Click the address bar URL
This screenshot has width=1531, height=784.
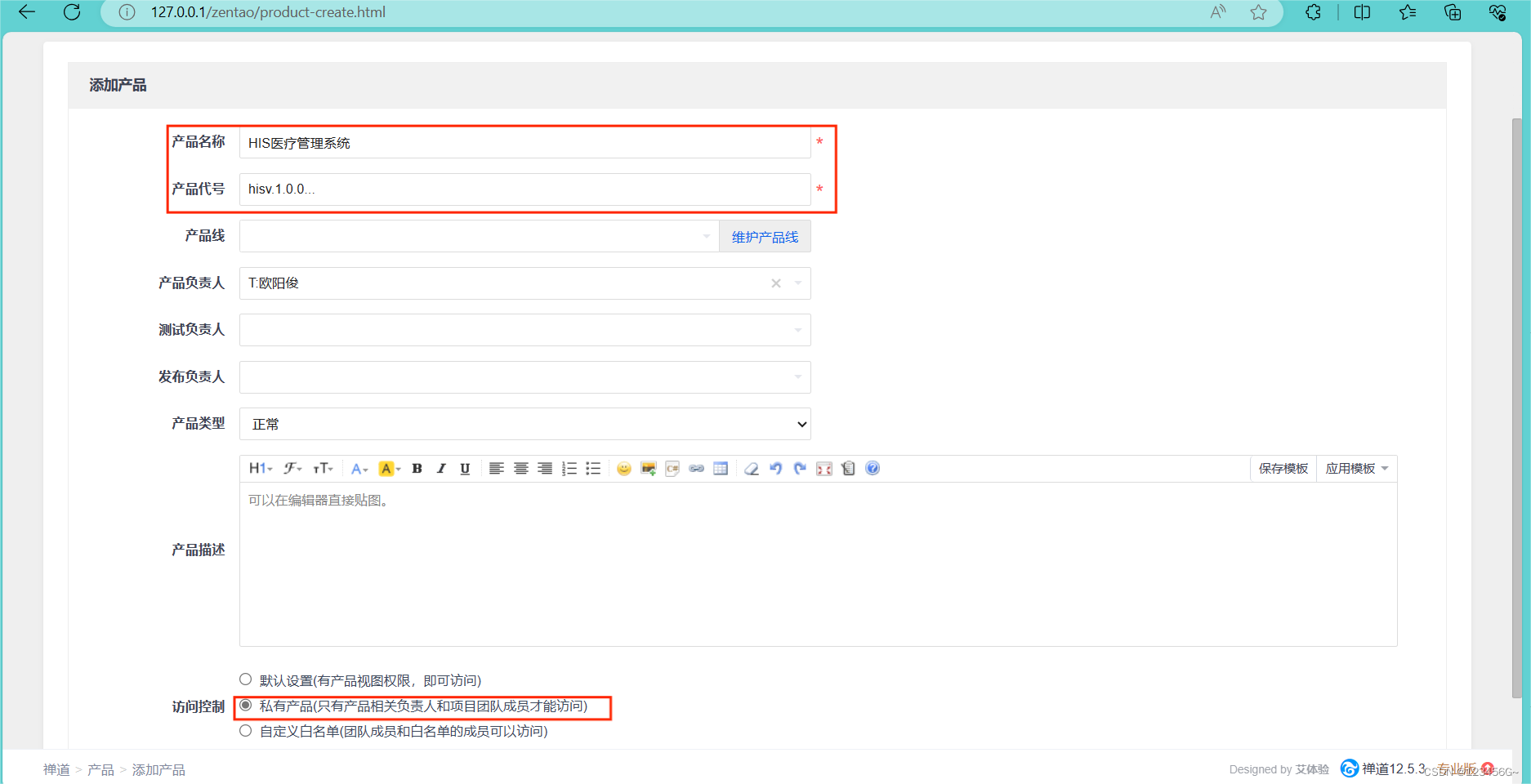(x=268, y=12)
